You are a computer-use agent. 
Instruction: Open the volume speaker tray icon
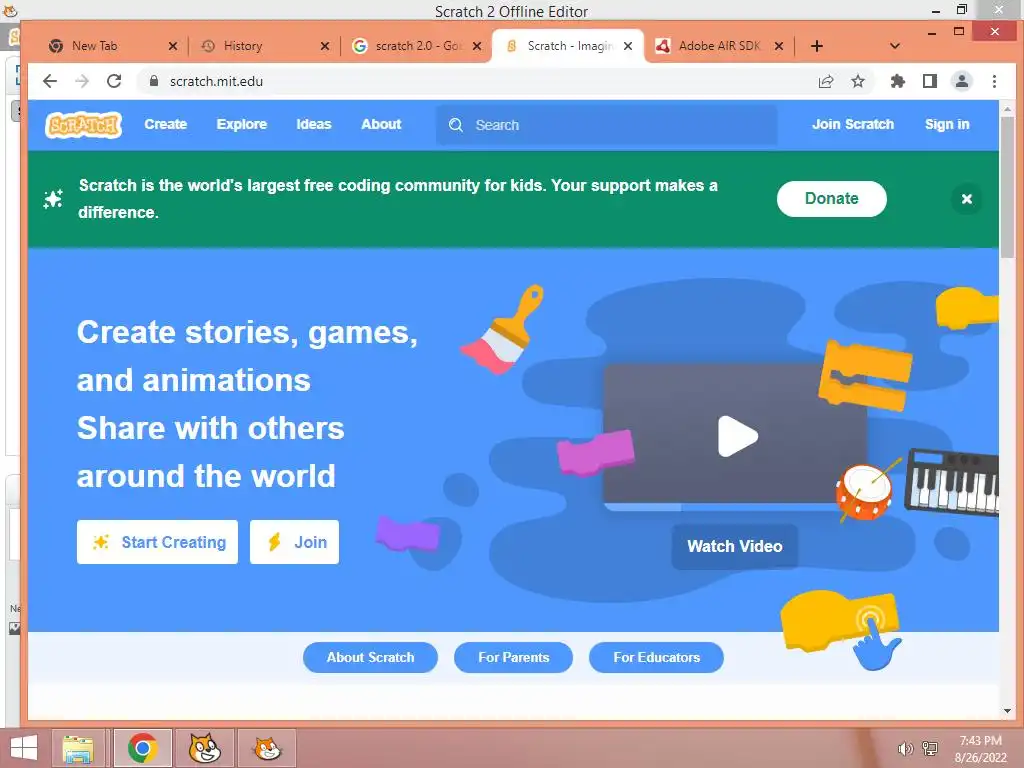point(905,749)
